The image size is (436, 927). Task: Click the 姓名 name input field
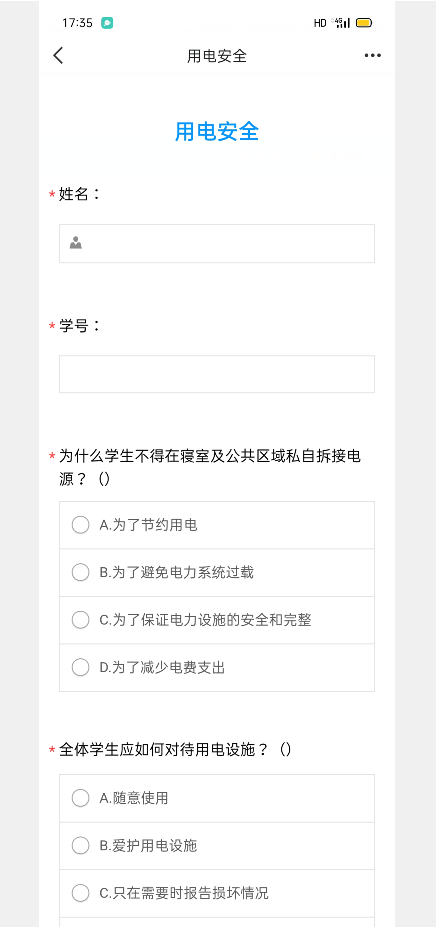click(x=217, y=243)
